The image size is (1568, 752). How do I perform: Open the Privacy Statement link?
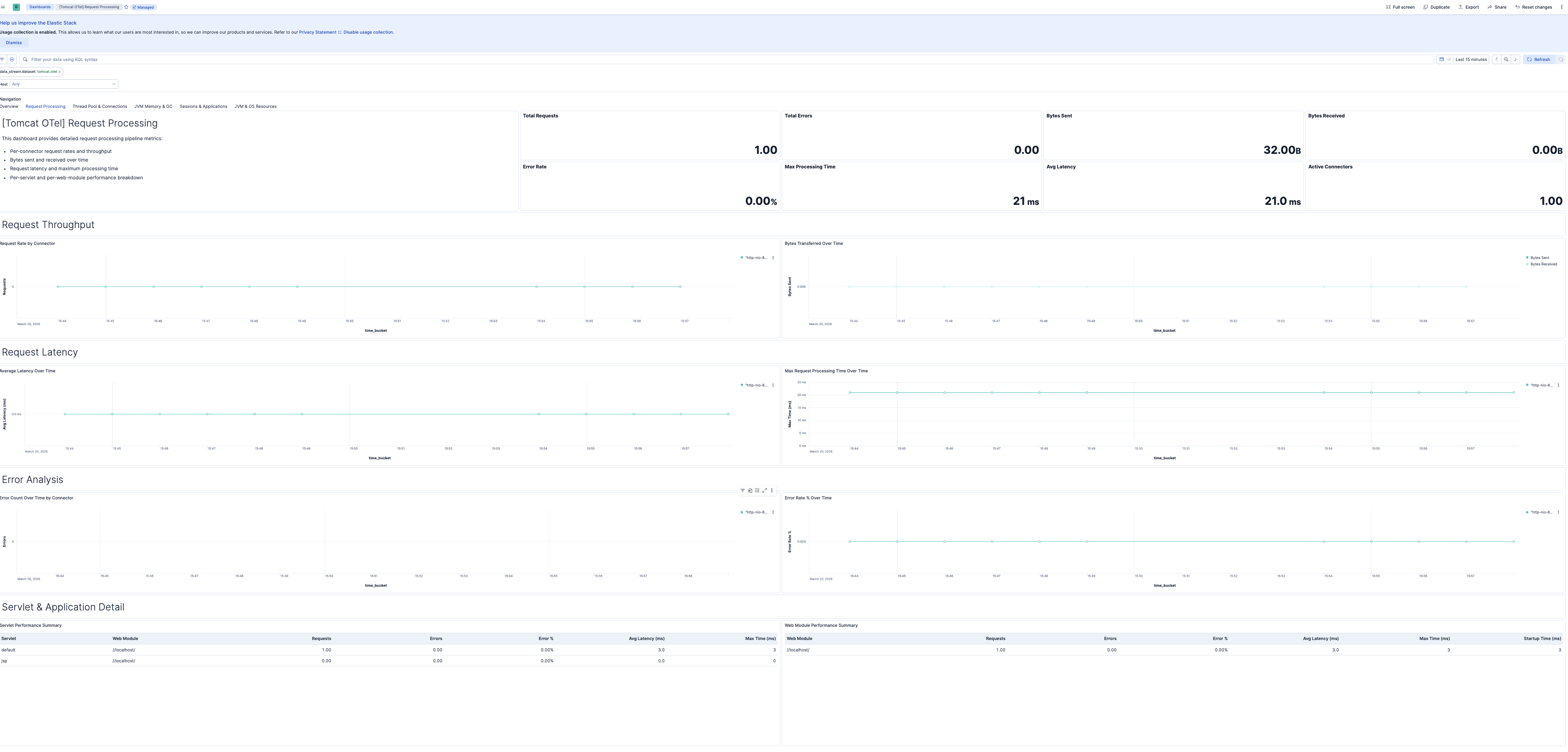318,32
